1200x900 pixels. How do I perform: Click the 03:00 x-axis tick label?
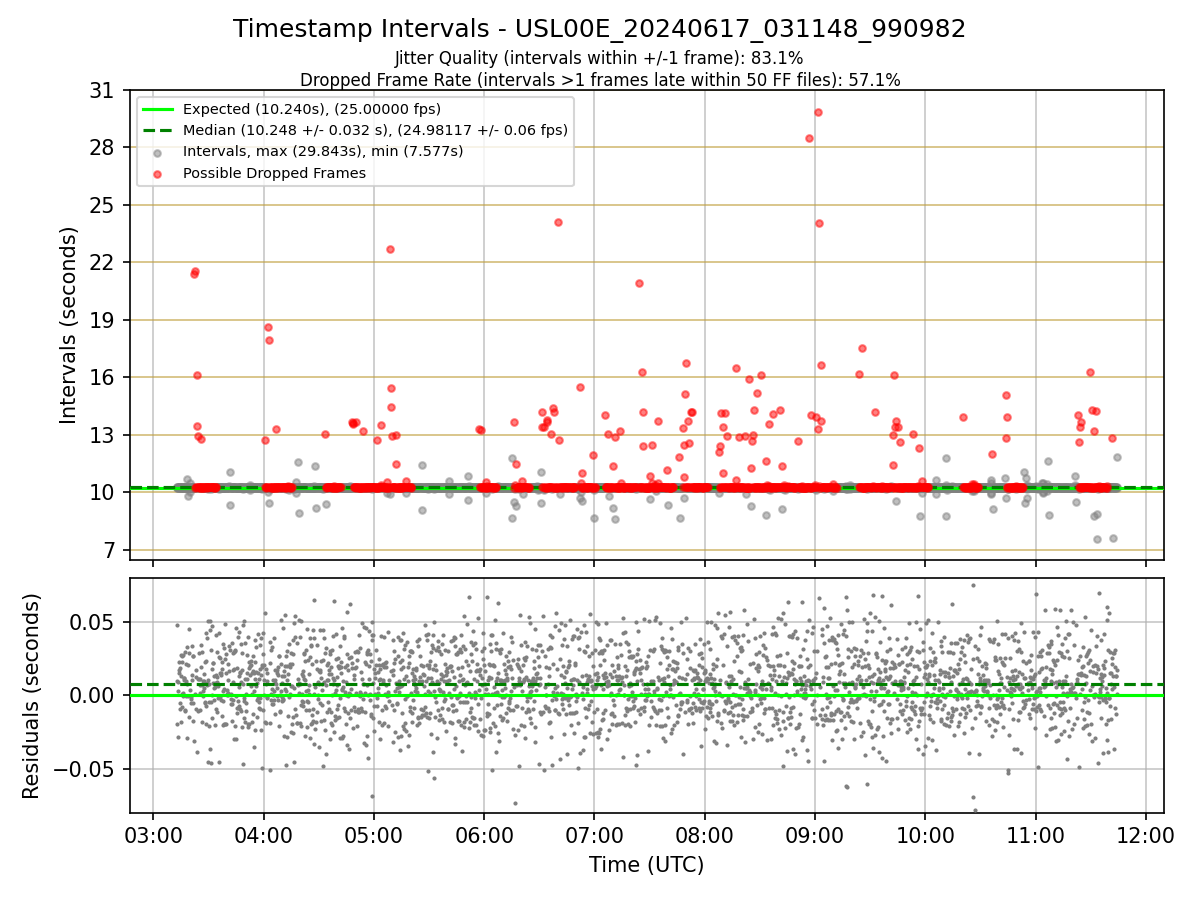coord(153,834)
